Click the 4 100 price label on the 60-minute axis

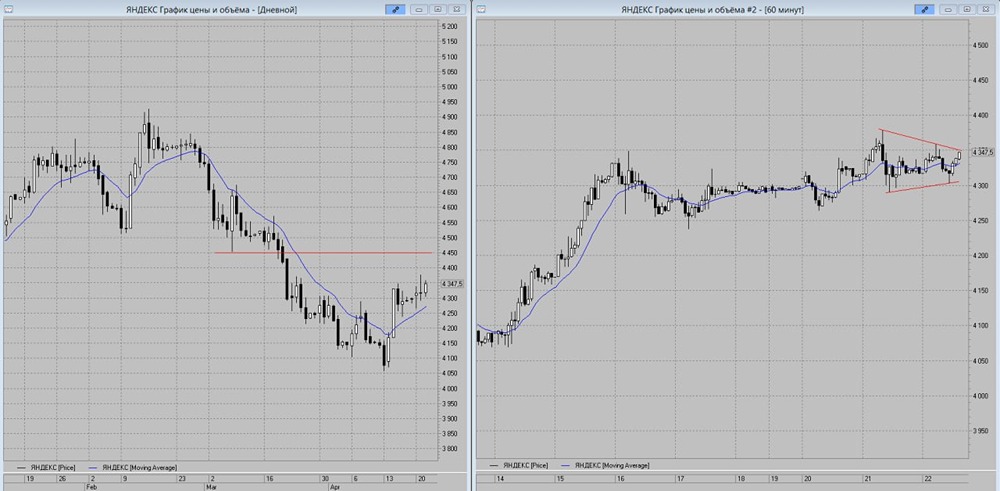click(981, 326)
